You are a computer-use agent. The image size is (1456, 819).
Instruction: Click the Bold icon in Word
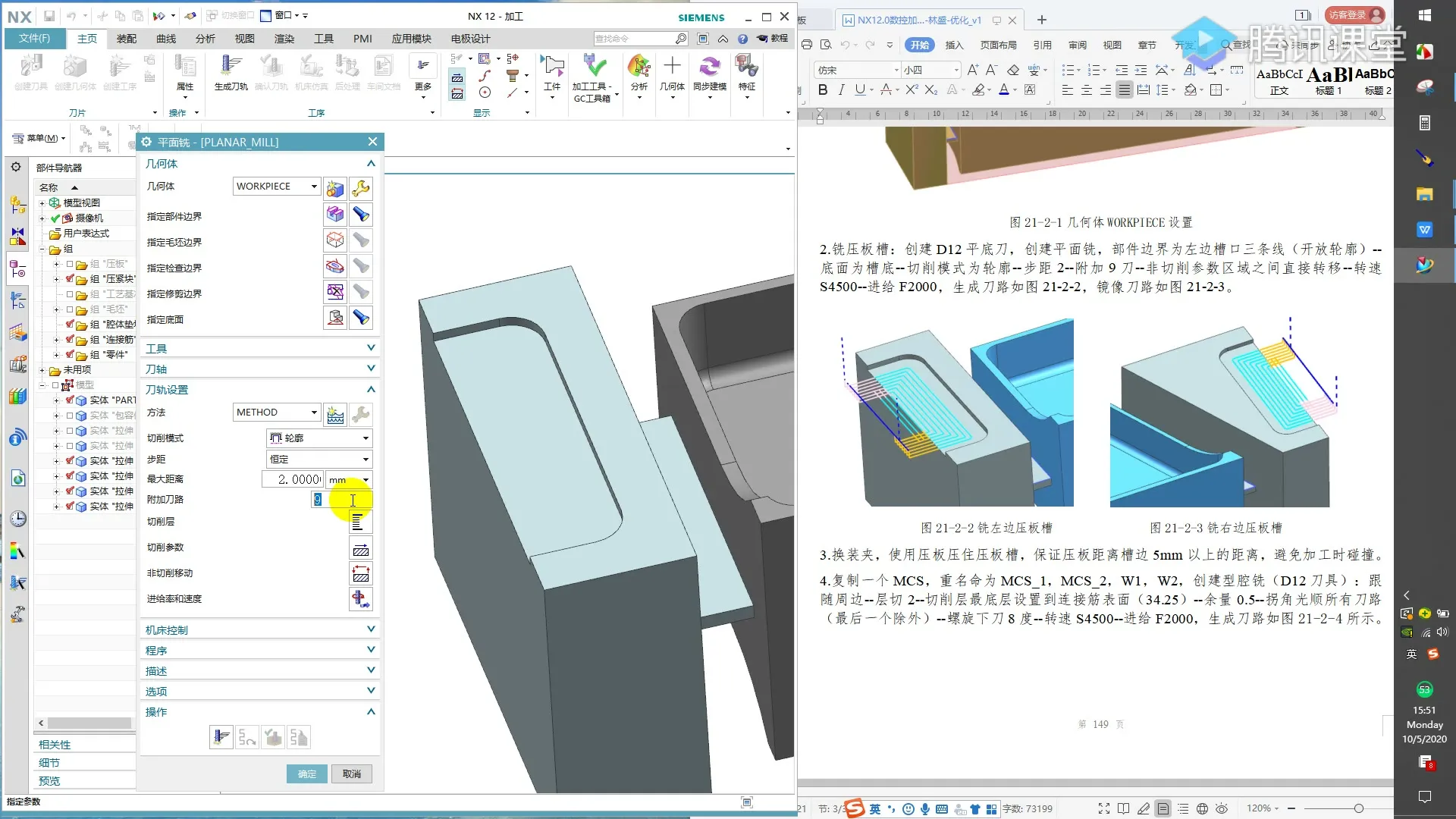click(823, 90)
